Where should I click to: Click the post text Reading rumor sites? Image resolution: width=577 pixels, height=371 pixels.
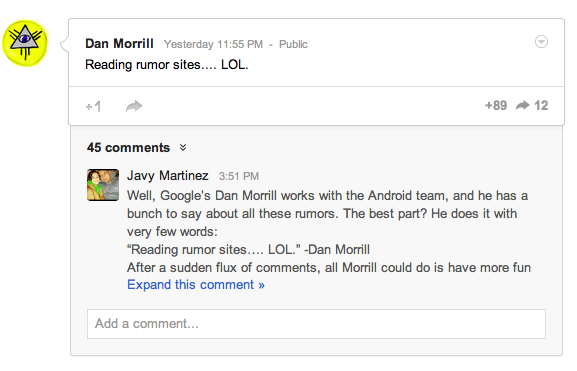[167, 65]
